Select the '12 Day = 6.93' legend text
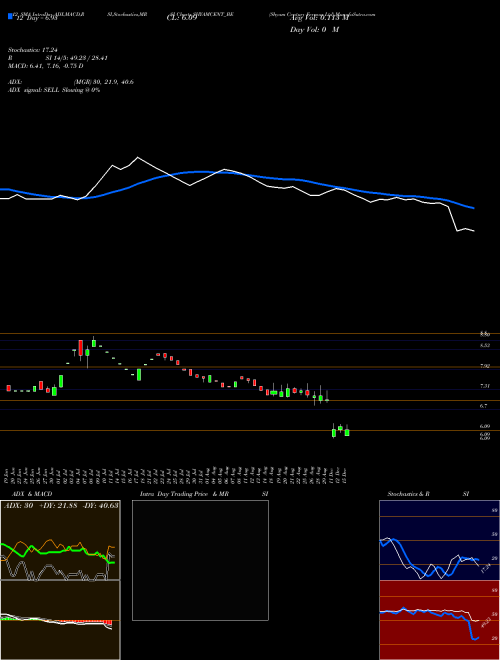 (x=36, y=19)
